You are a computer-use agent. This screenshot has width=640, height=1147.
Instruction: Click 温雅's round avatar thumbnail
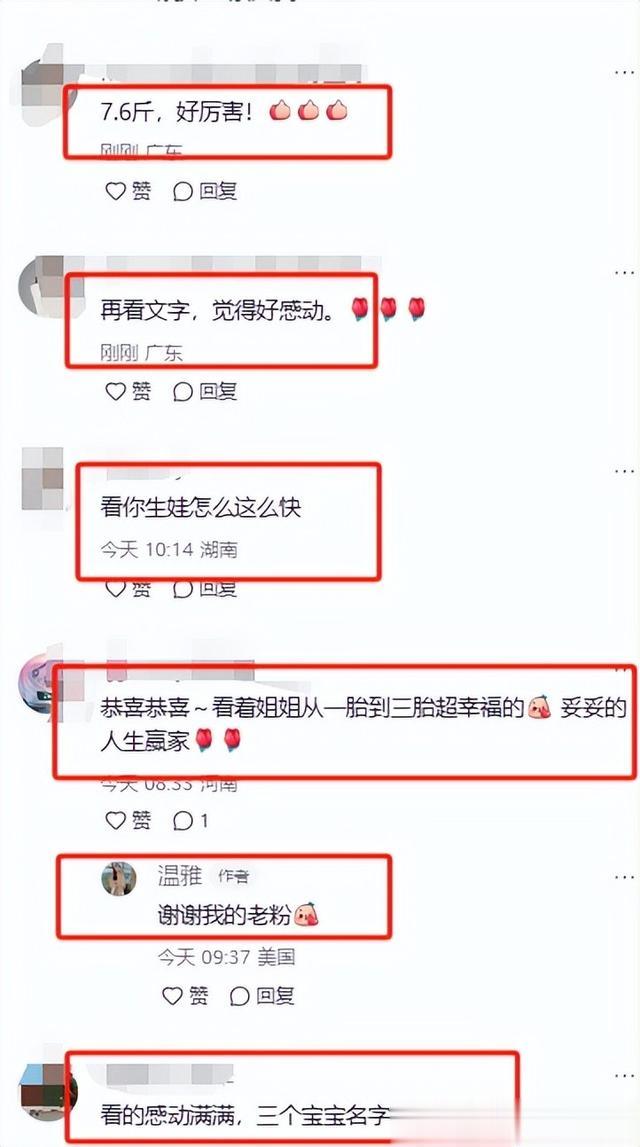[x=118, y=879]
